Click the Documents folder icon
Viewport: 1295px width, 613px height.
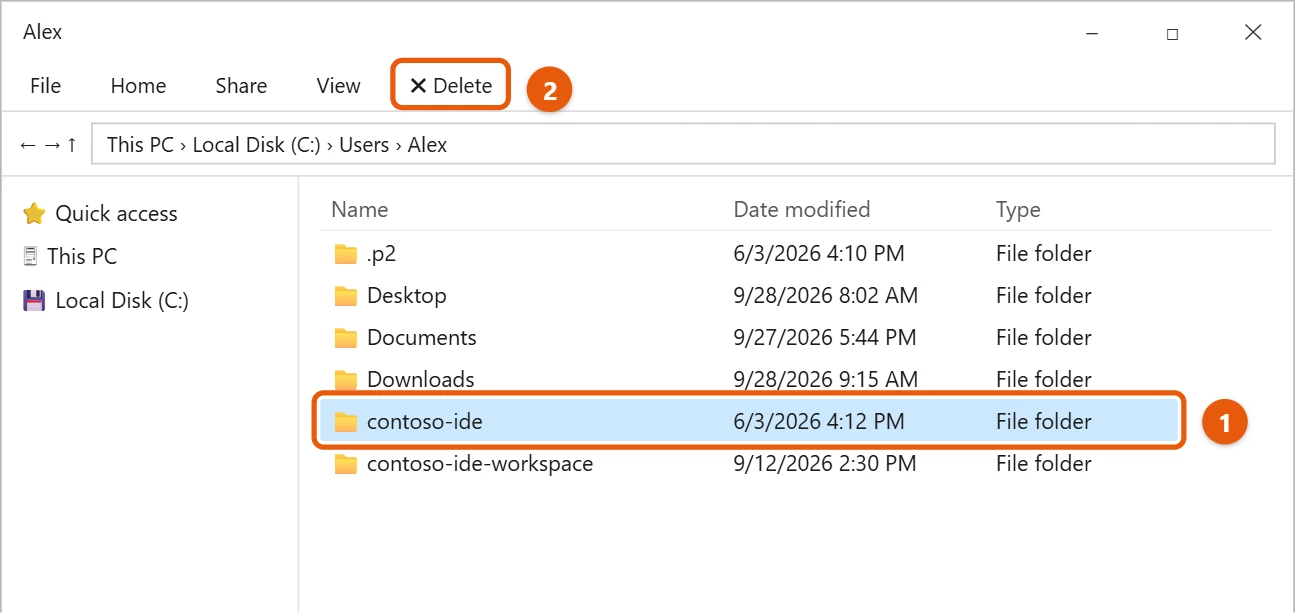[x=346, y=338]
